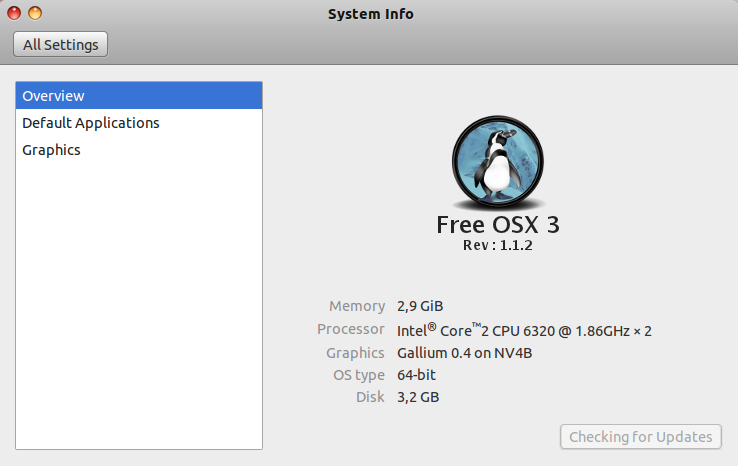Click the Intel Core 2 processor value
Screen dimensions: 738x466
click(x=524, y=330)
